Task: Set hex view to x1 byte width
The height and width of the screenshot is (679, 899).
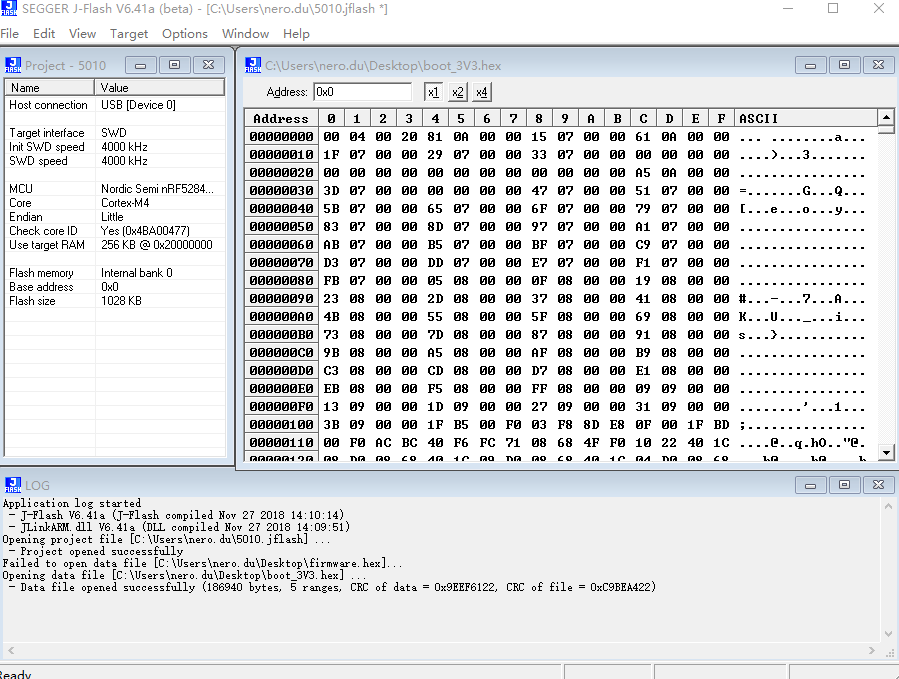Action: tap(433, 92)
